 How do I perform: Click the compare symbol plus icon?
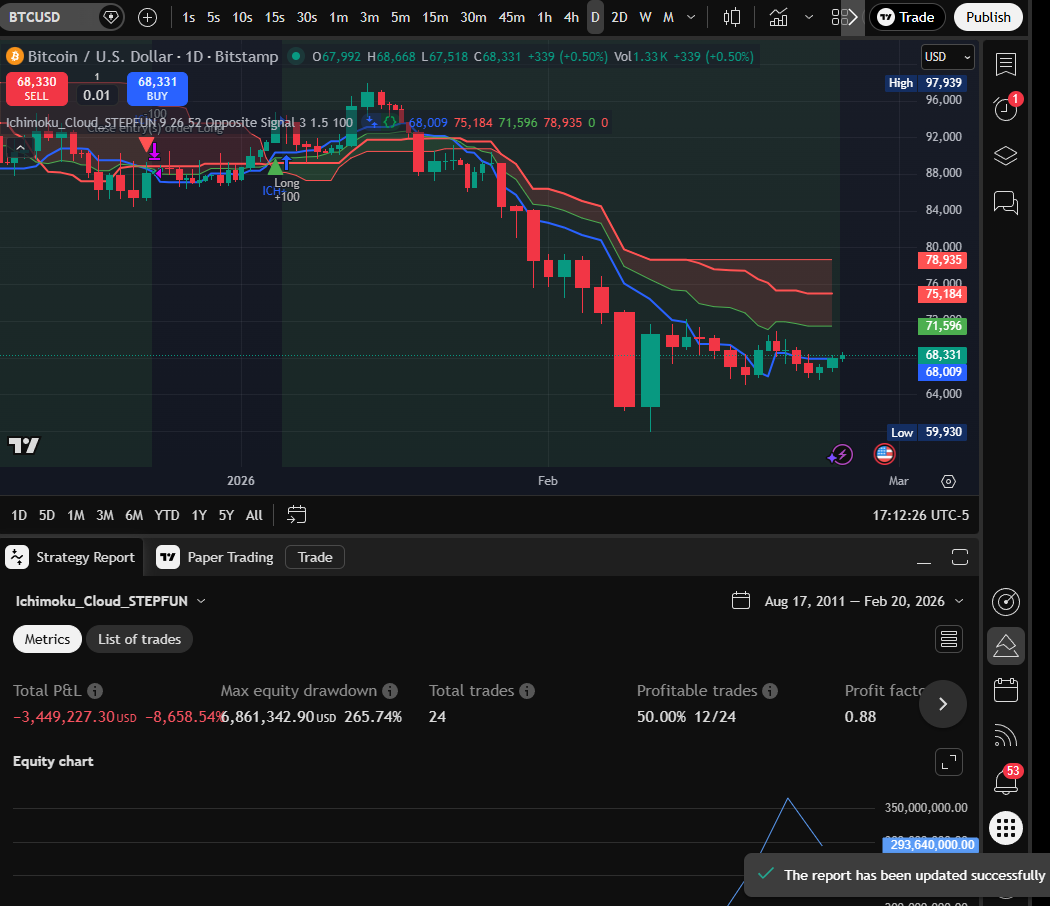point(147,17)
